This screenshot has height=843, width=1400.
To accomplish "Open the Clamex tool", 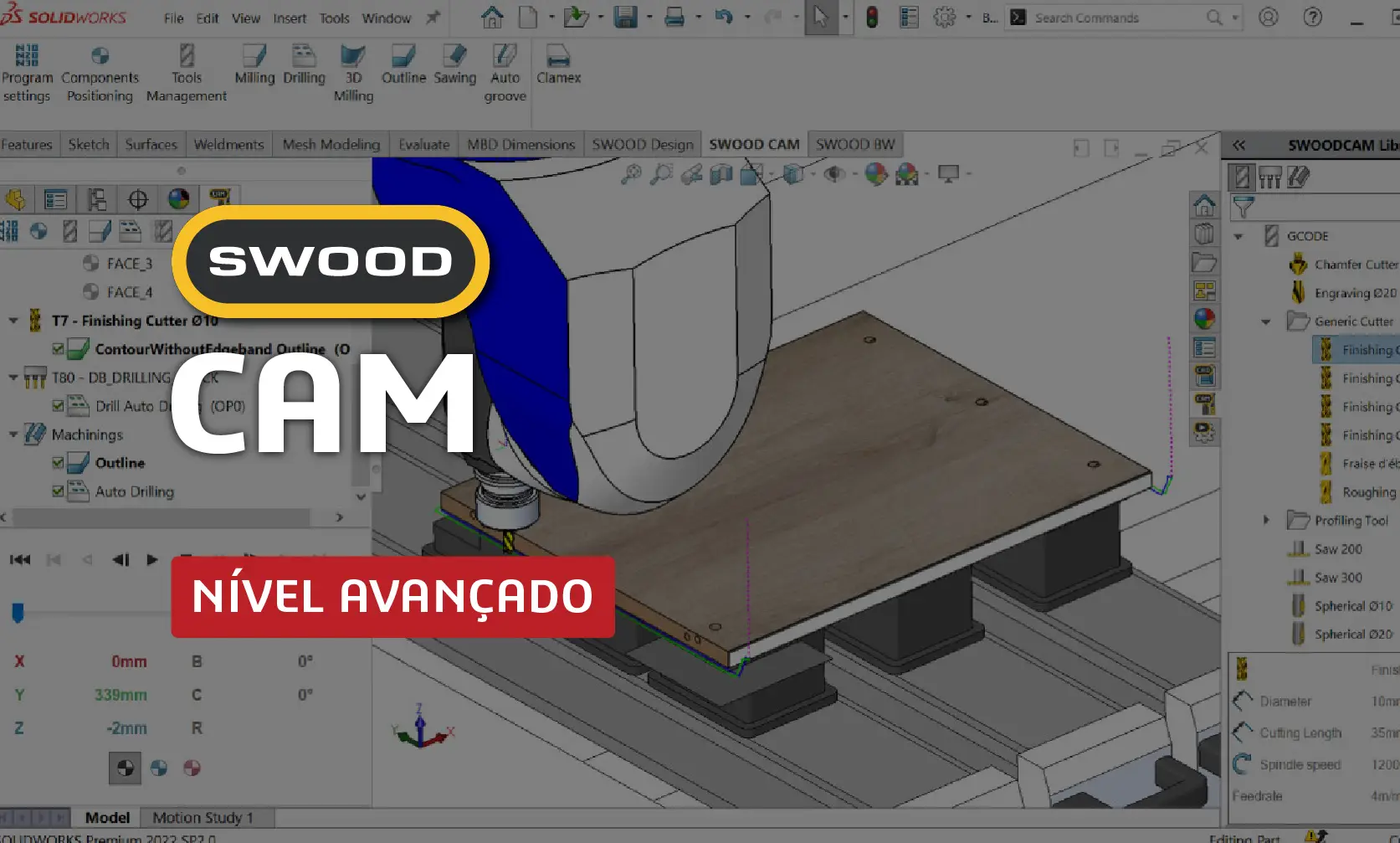I will (558, 65).
